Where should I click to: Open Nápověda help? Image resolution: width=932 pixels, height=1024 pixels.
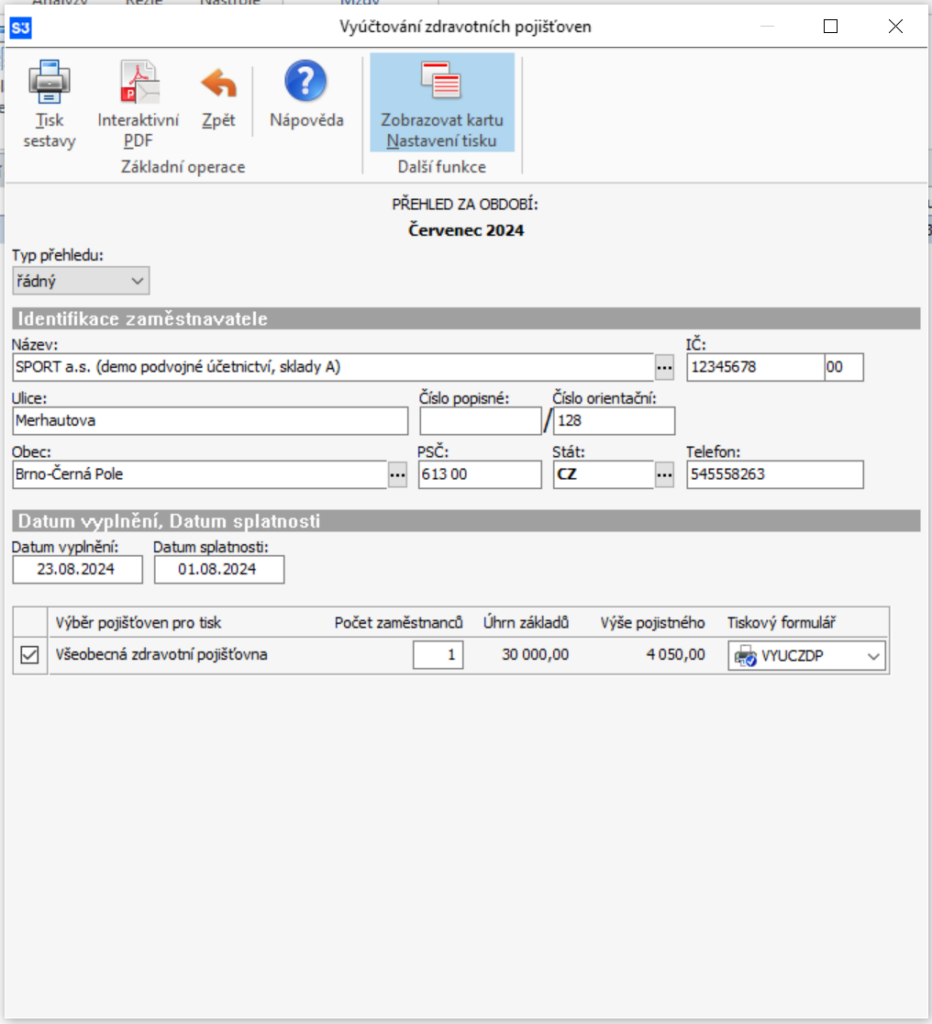306,82
